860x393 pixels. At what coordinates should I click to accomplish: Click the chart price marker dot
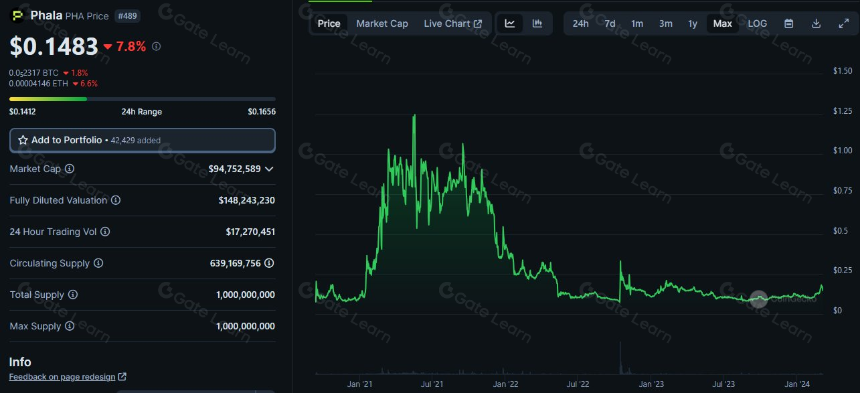[759, 299]
